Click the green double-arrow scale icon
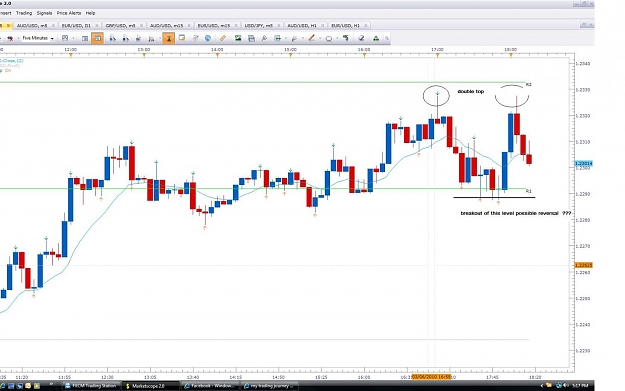 [x=278, y=38]
